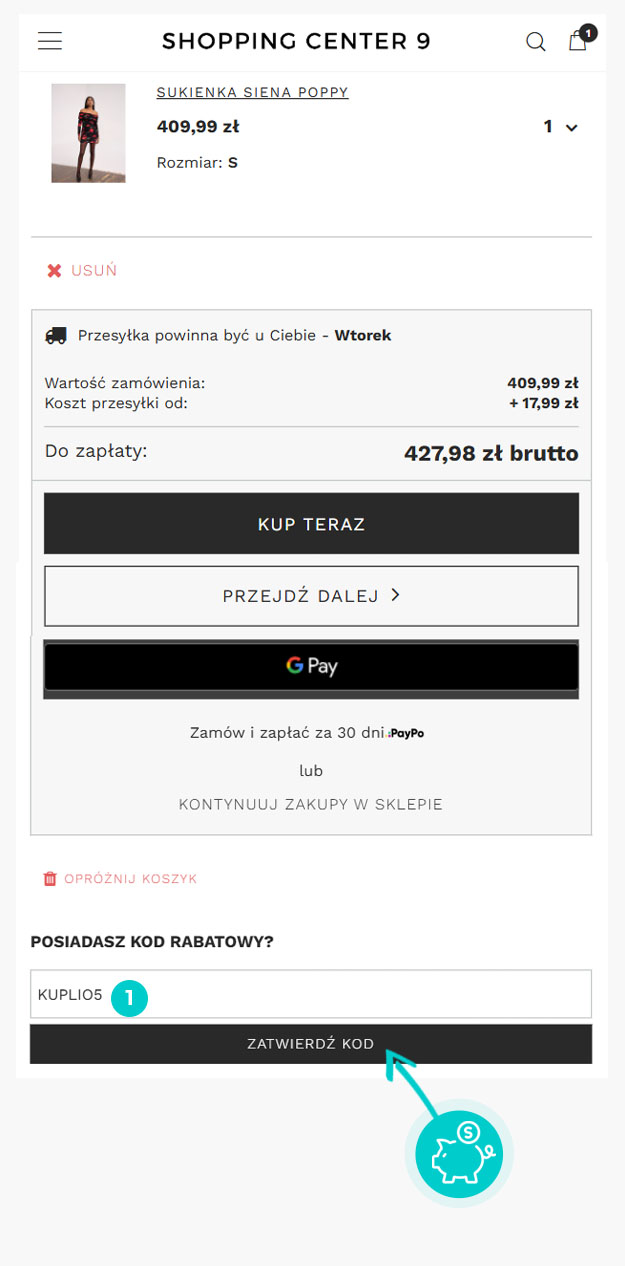Click the PayPo logo
This screenshot has height=1266, width=625.
405,733
